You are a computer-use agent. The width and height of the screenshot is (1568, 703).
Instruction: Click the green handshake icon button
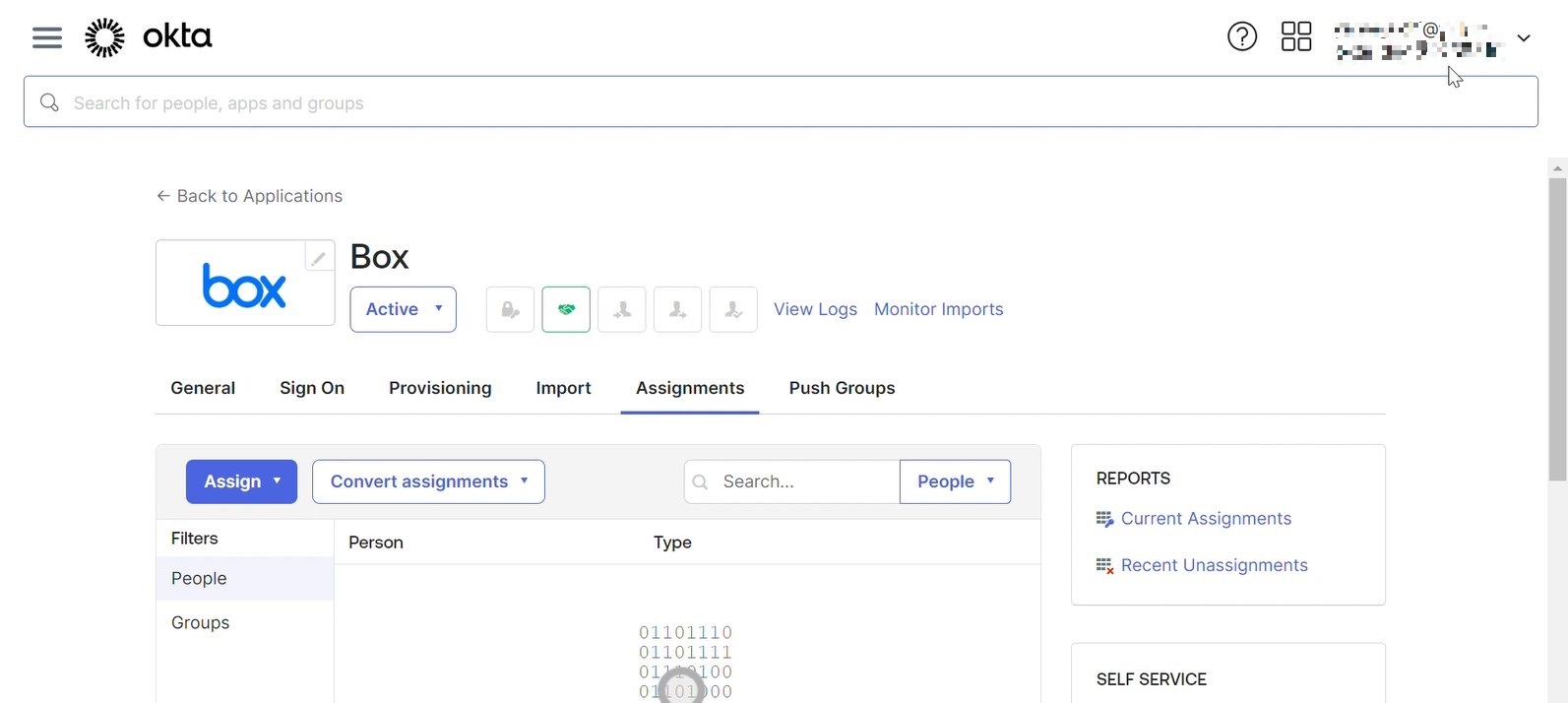[566, 310]
